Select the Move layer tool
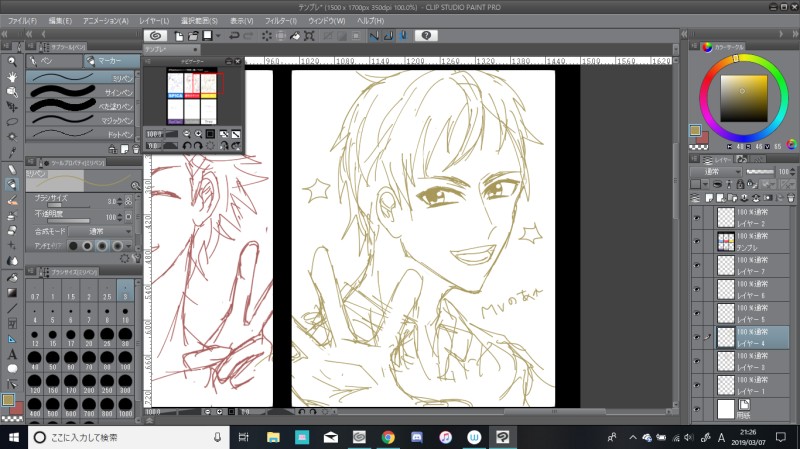Viewport: 800px width, 449px height. pyautogui.click(x=12, y=107)
